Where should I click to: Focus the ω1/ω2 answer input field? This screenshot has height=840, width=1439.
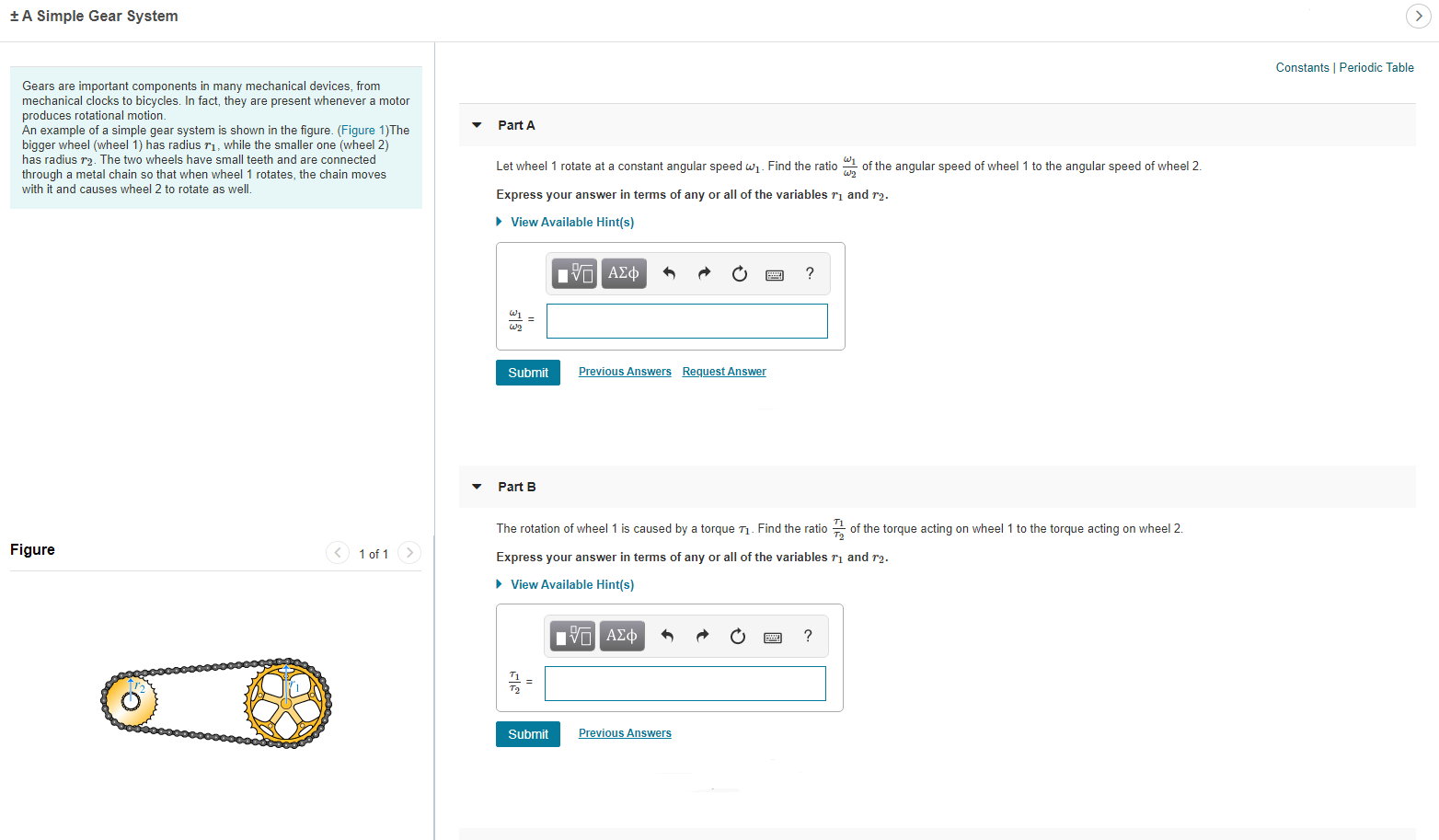tap(687, 321)
